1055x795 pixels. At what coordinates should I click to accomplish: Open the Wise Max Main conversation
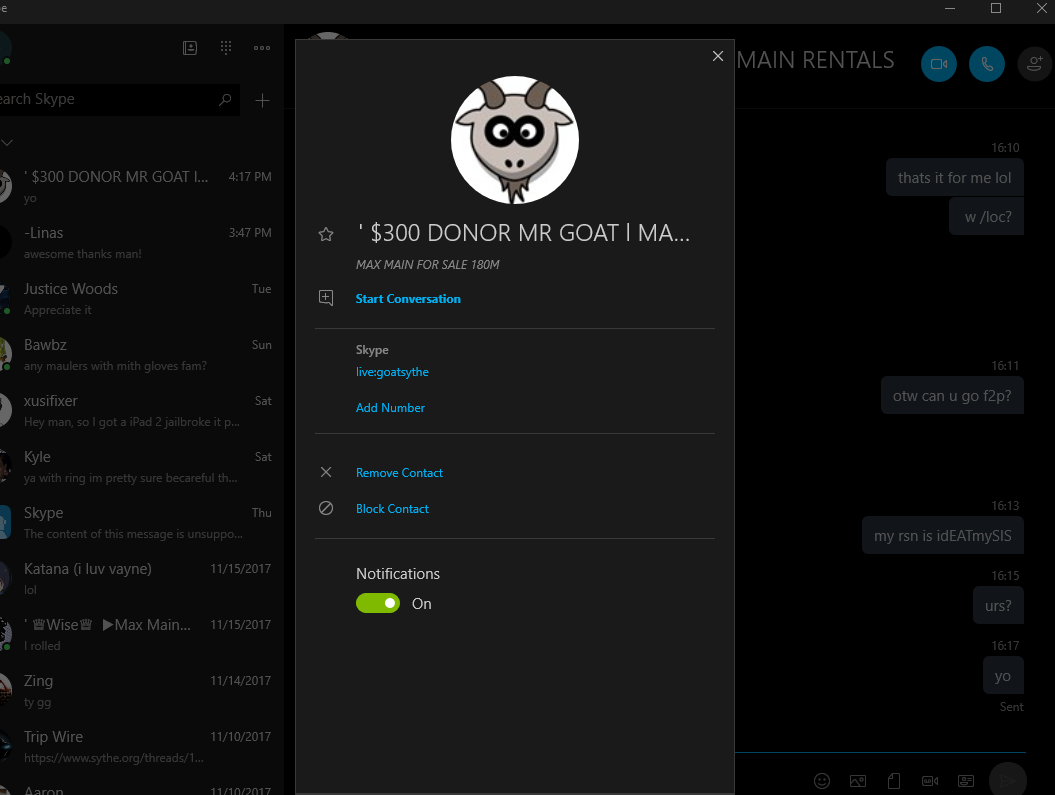pyautogui.click(x=140, y=634)
